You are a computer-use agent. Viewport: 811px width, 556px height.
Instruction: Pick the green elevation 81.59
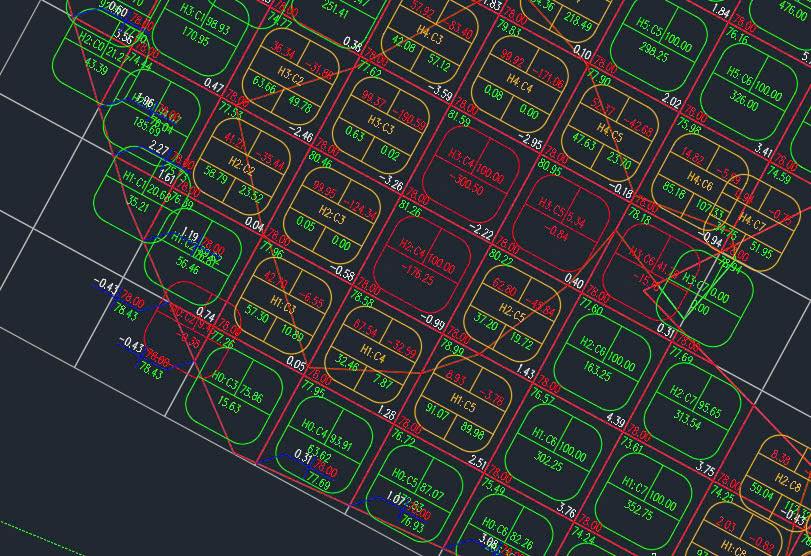pyautogui.click(x=459, y=119)
